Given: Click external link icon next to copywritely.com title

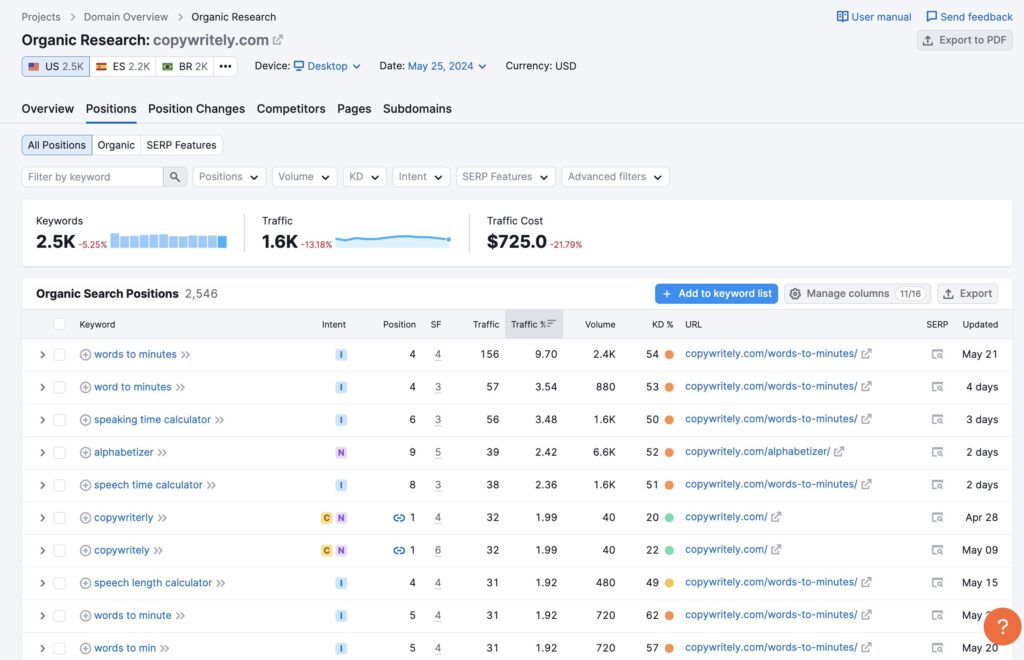Looking at the screenshot, I should [x=278, y=40].
